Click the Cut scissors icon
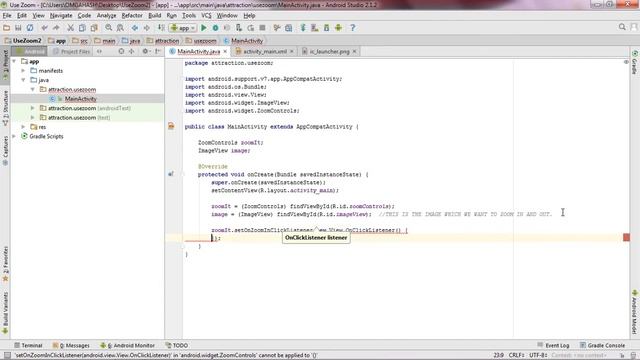This screenshot has height=360, width=640. [x=71, y=28]
